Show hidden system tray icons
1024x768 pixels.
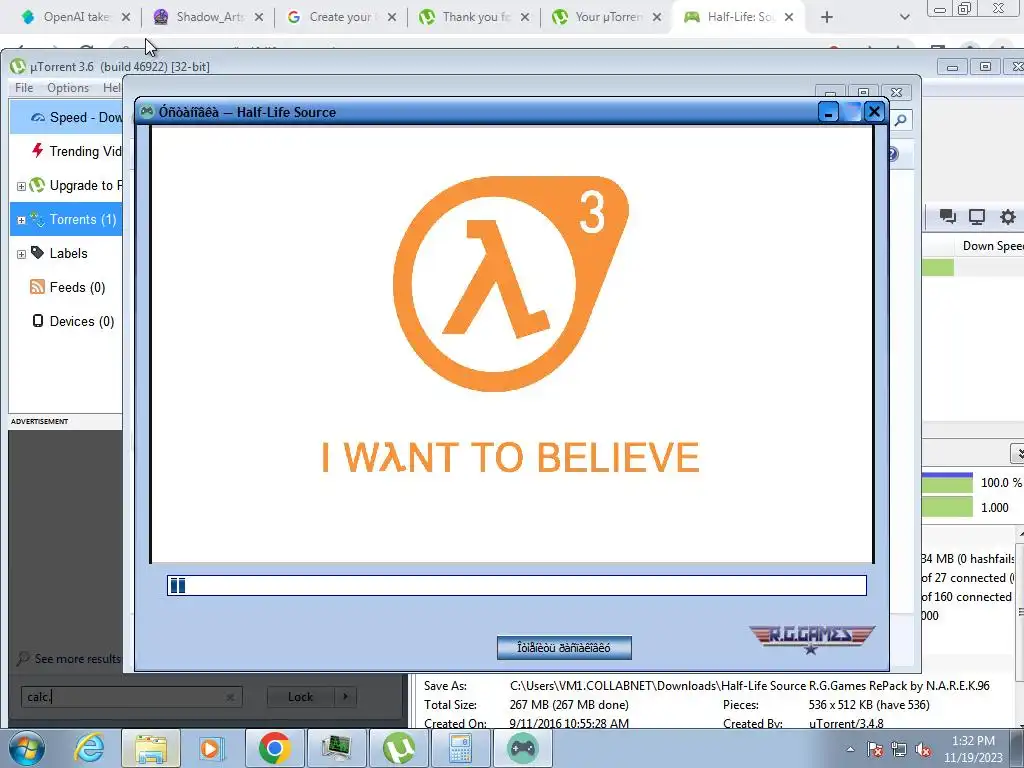(x=850, y=749)
